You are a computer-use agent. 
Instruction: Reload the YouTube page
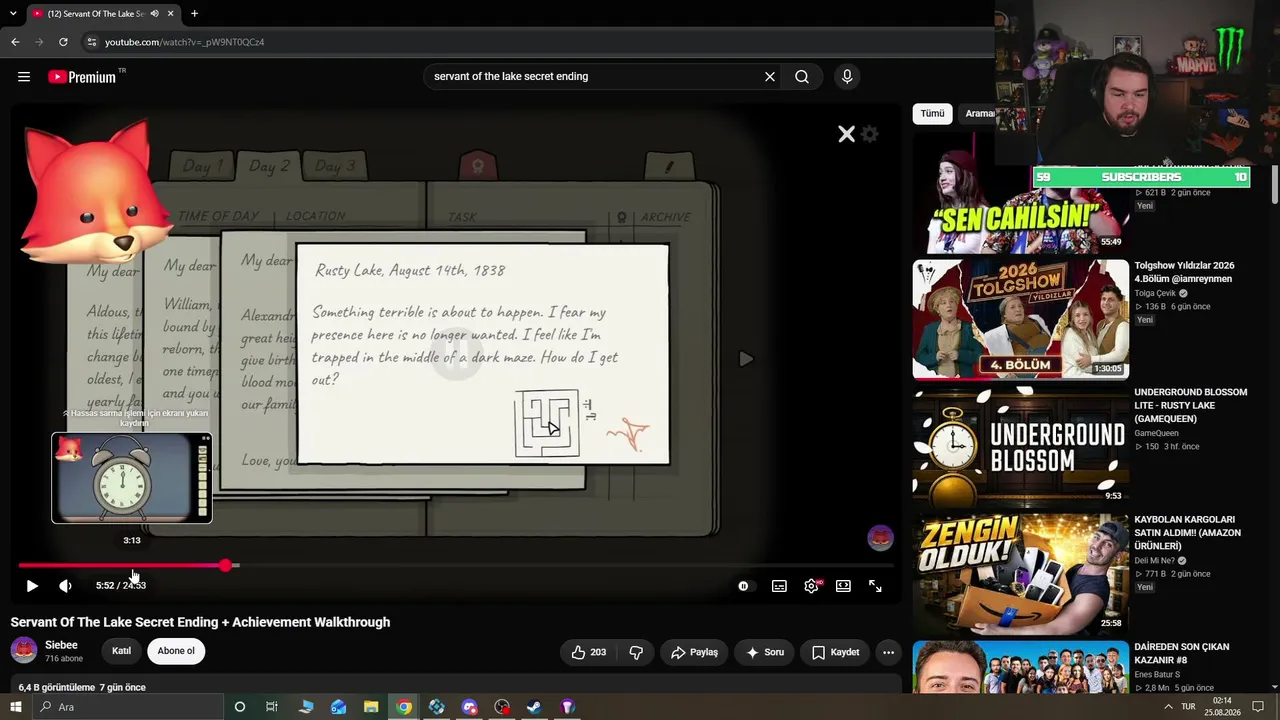63,42
